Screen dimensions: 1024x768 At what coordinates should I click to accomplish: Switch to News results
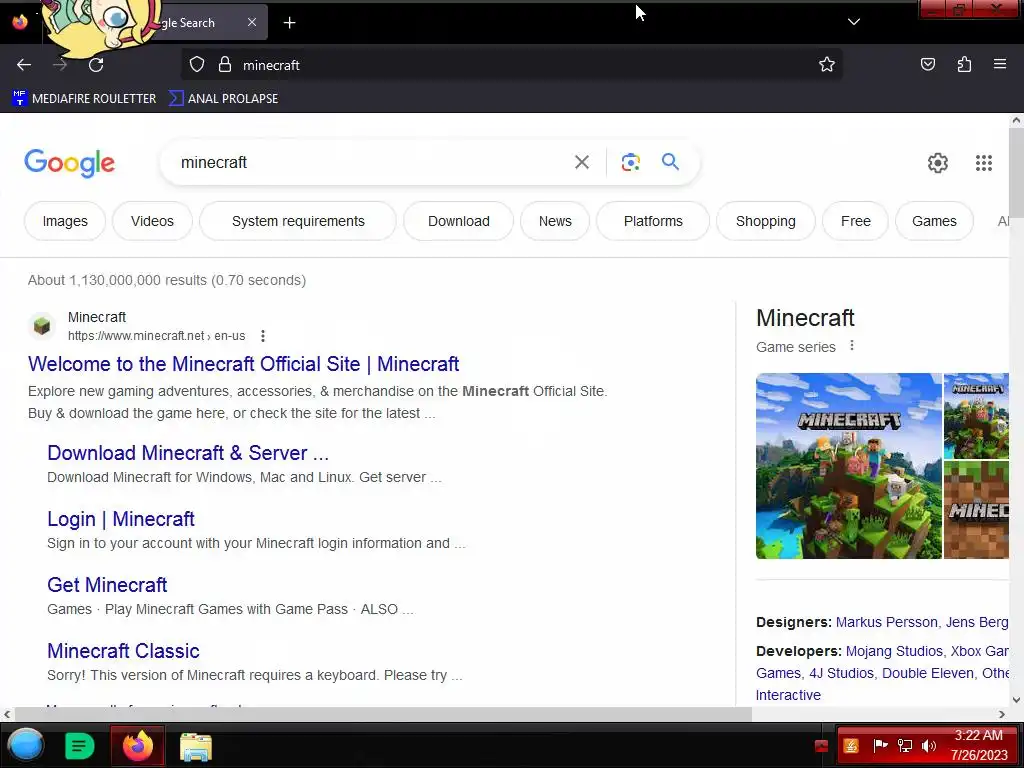click(x=555, y=221)
